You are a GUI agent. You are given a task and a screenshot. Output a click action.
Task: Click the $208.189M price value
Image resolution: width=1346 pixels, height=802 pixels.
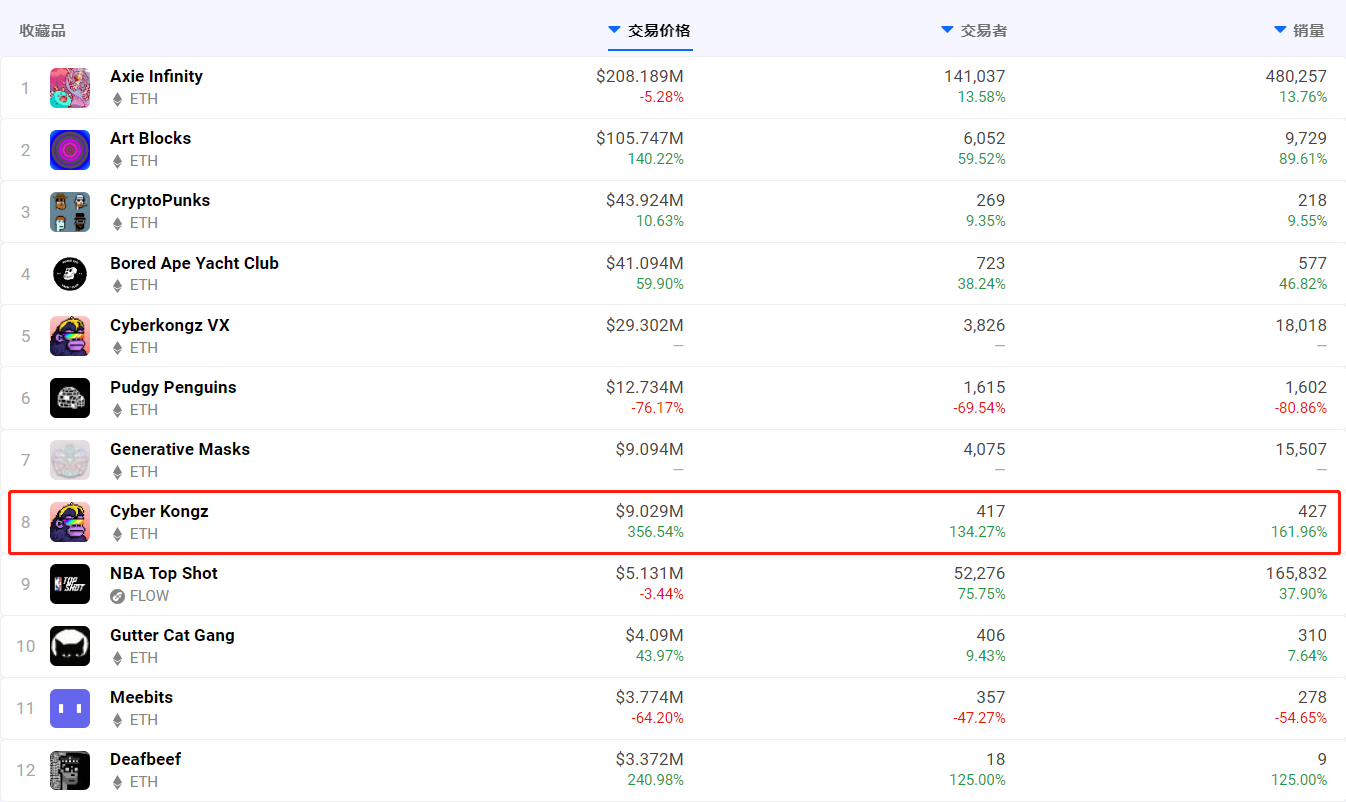(640, 76)
